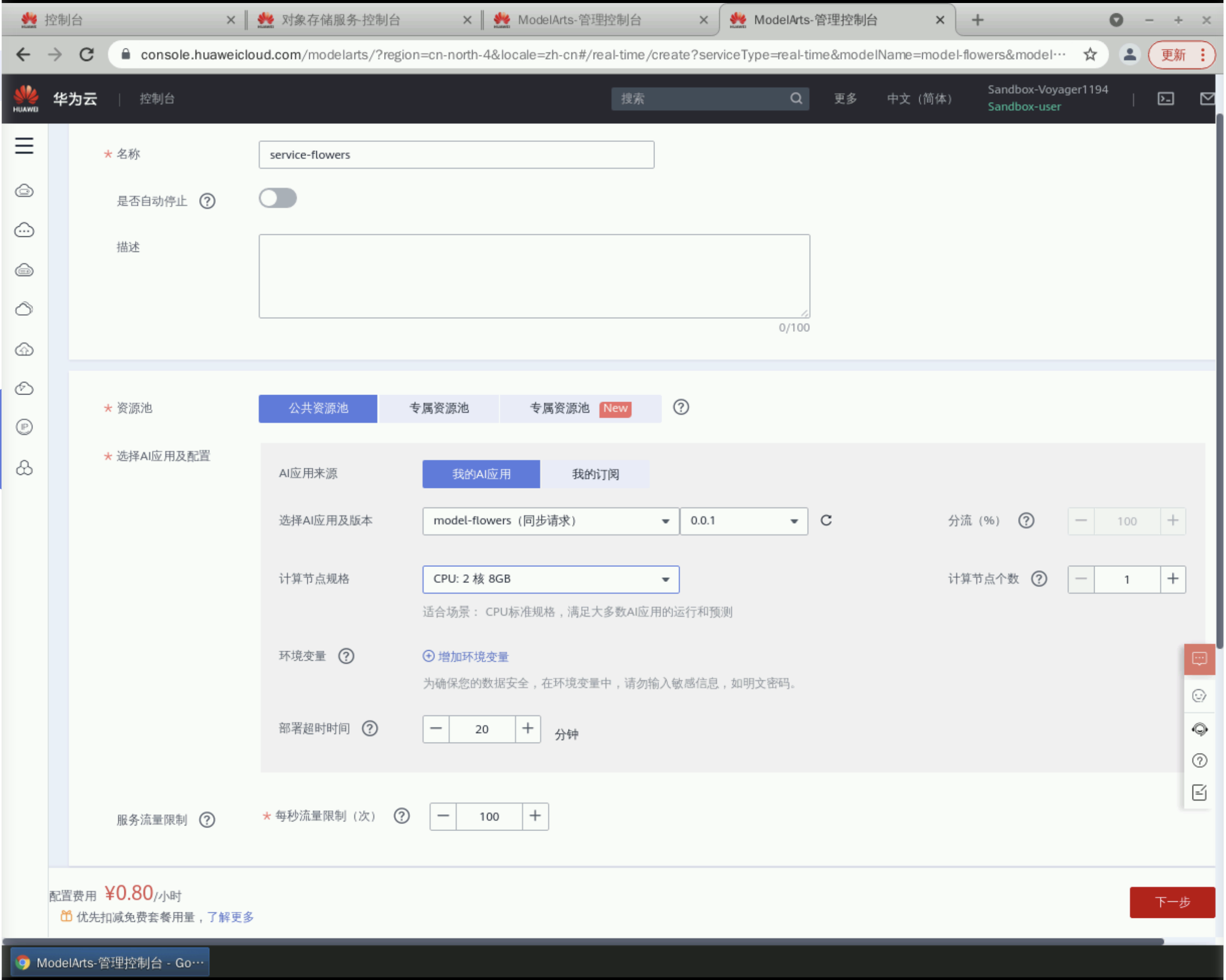Expand the model-flowers AI application dropdown

tap(550, 521)
